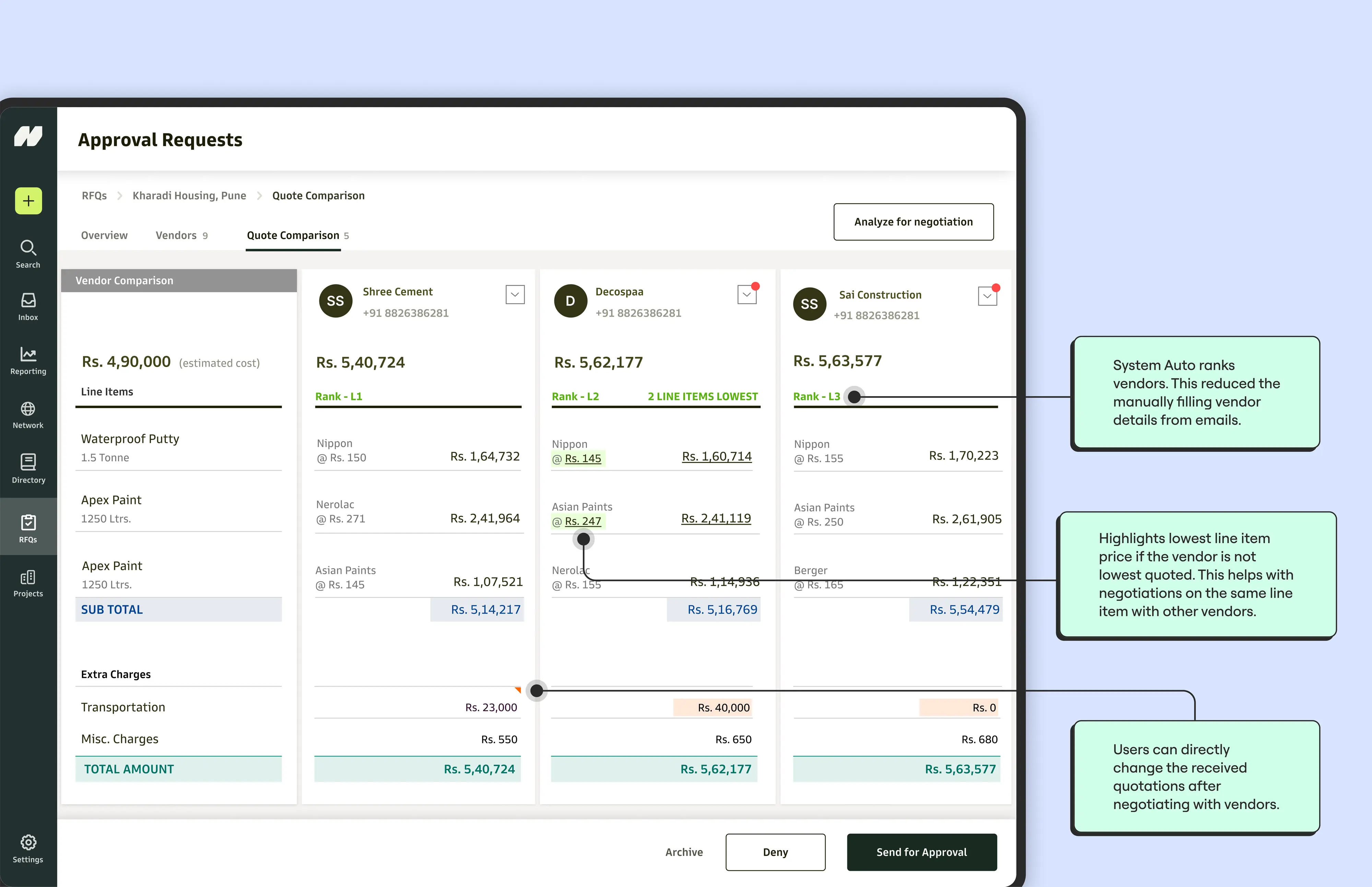
Task: Open Inbox from the sidebar
Action: [x=28, y=306]
